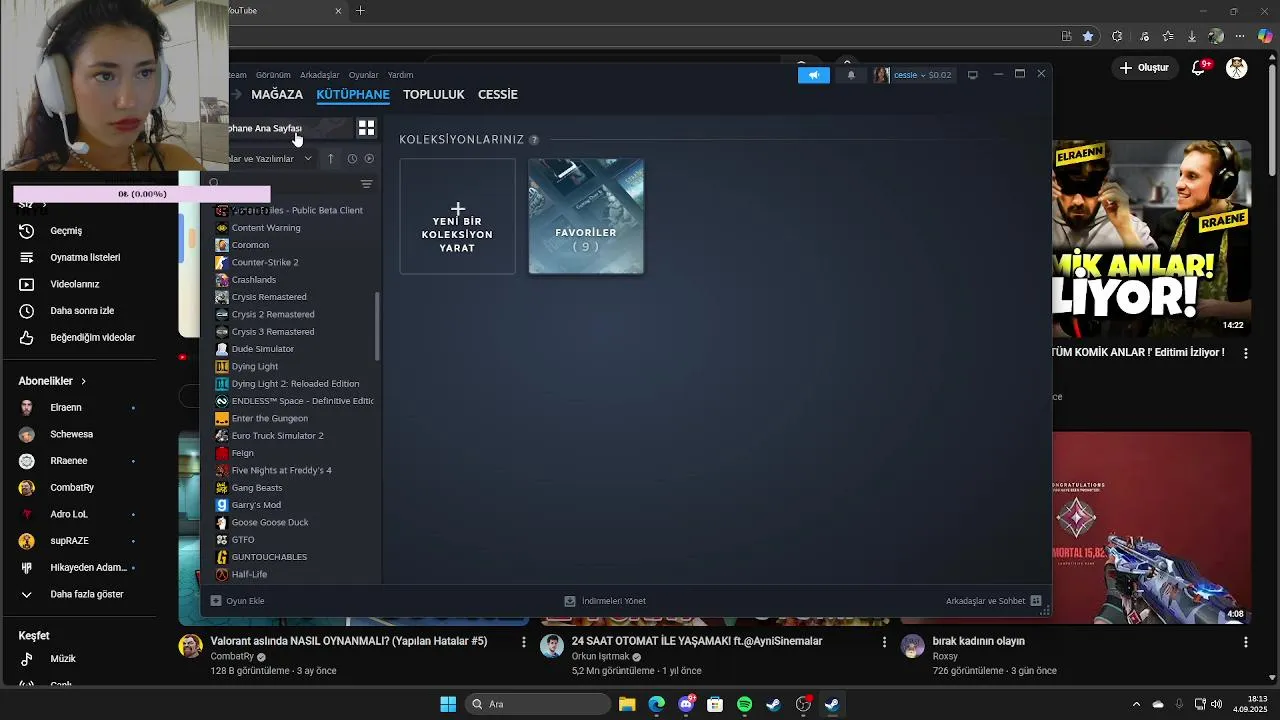1280x720 pixels.
Task: Select the KÜTÜPHANE library tab
Action: (x=353, y=94)
